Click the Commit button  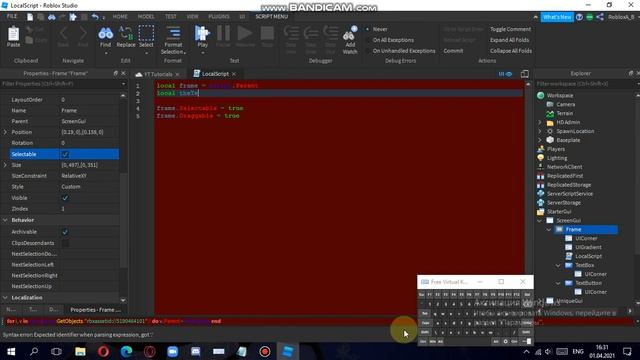[453, 51]
